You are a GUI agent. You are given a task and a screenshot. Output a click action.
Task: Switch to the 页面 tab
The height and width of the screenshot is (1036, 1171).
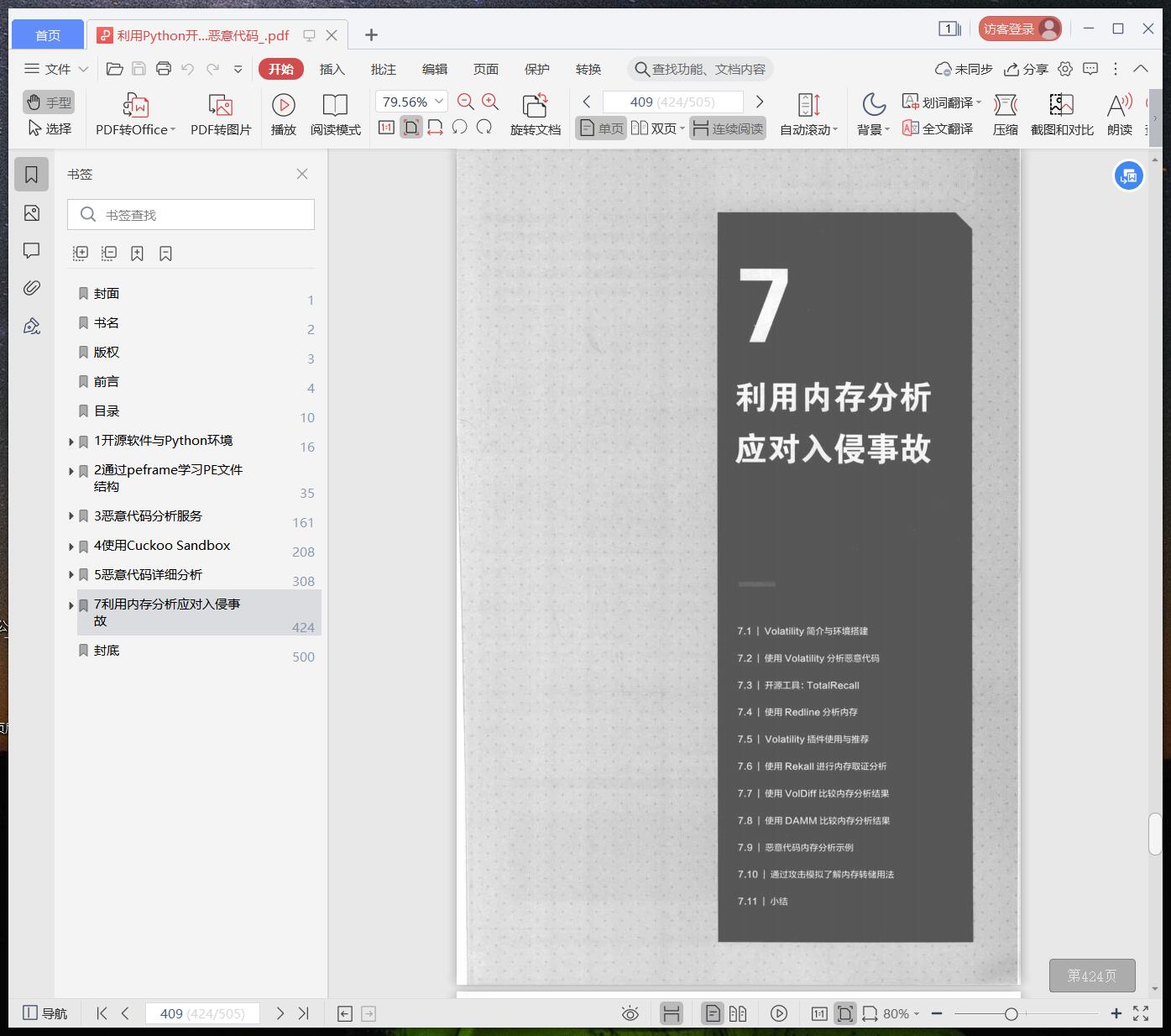click(x=486, y=69)
